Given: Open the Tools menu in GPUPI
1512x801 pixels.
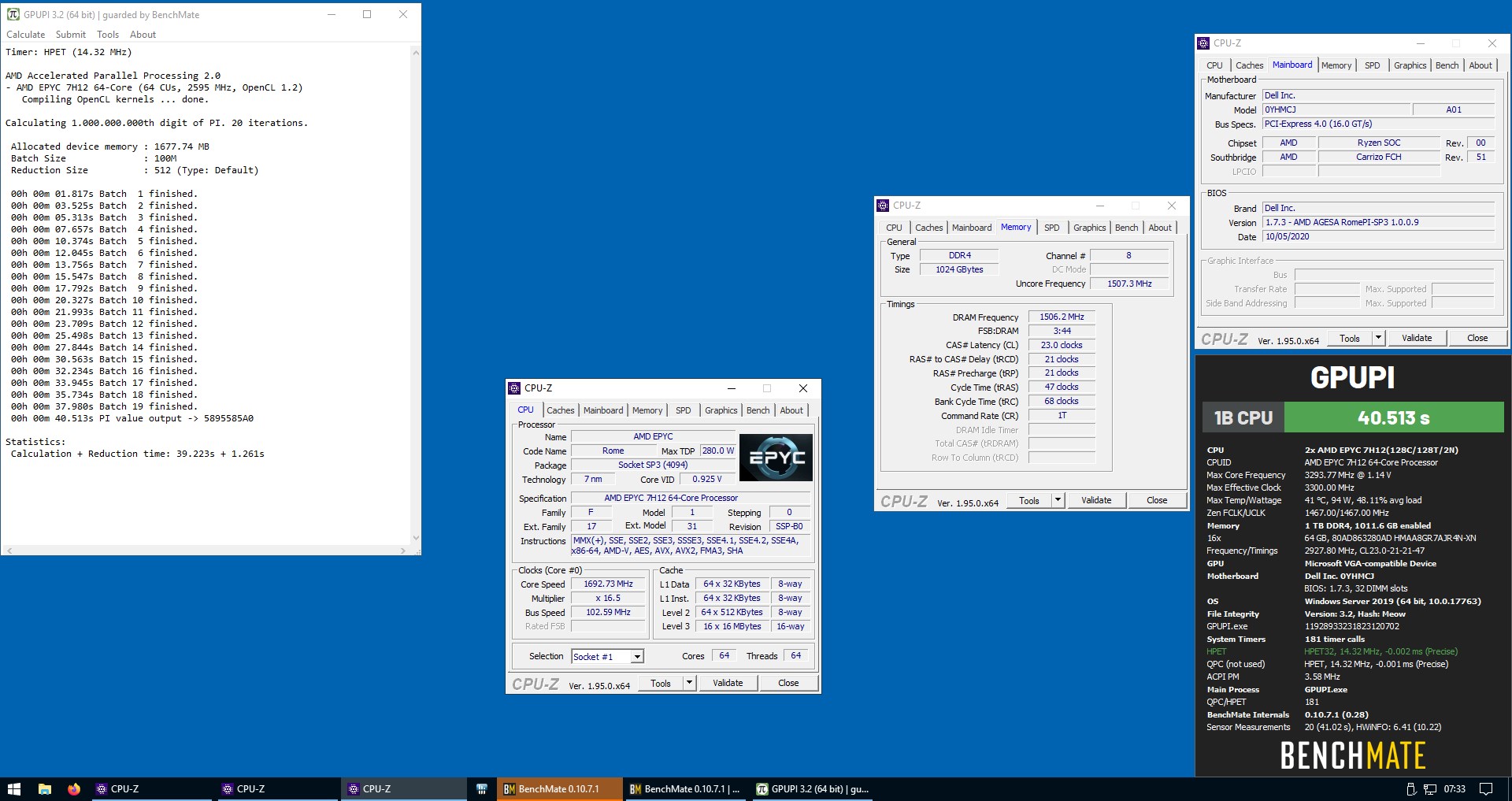Looking at the screenshot, I should 108,35.
